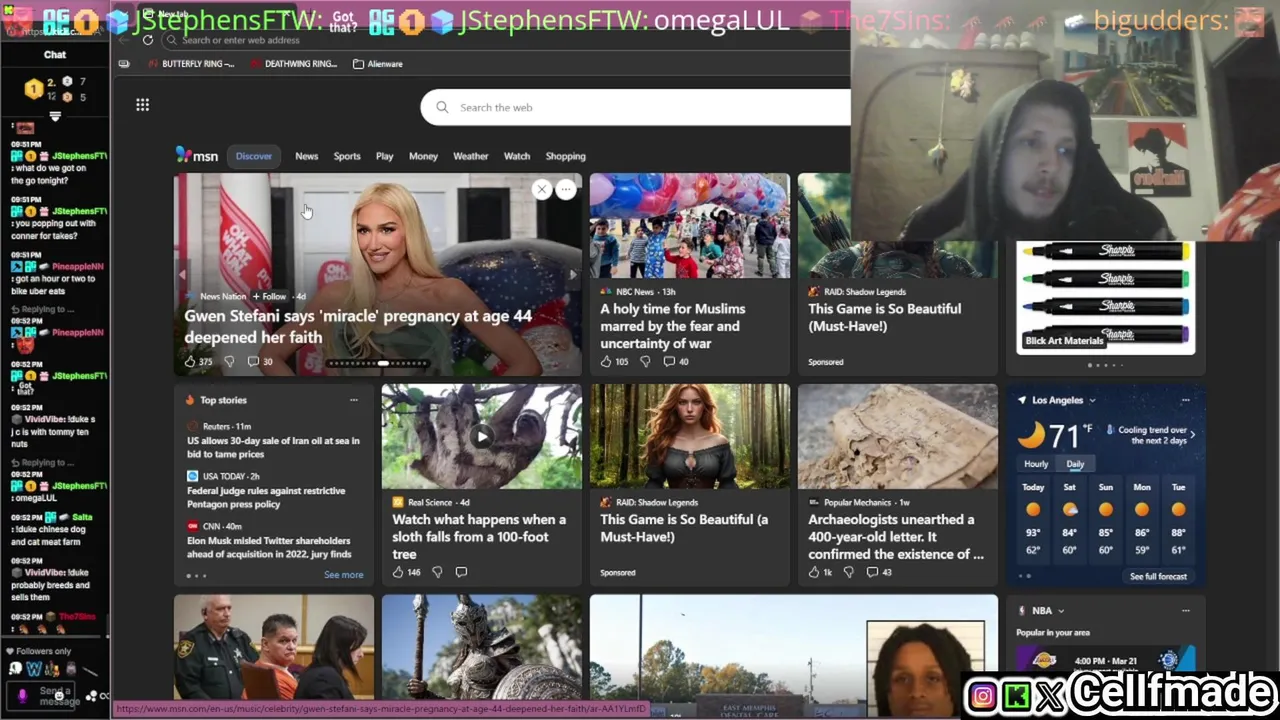Open the Weather tab
The height and width of the screenshot is (720, 1280).
pyautogui.click(x=470, y=156)
